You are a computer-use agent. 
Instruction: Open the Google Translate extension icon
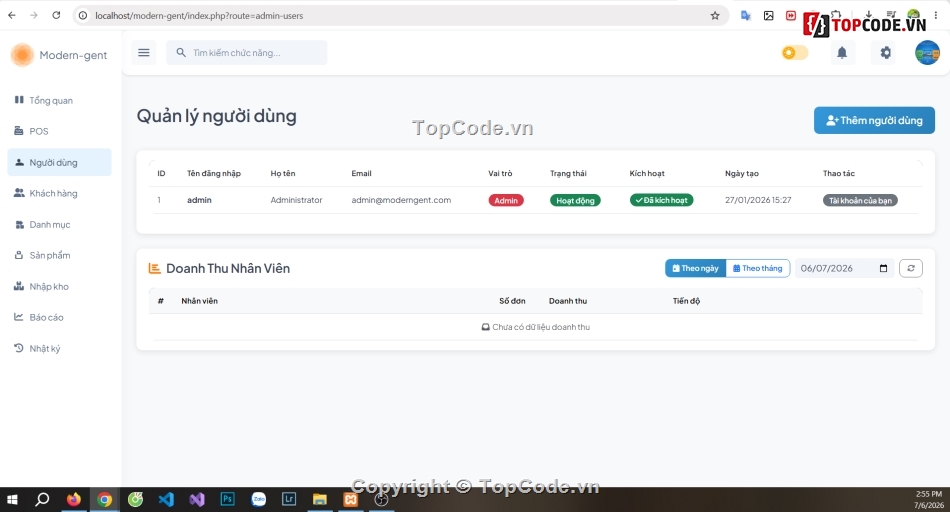click(x=746, y=16)
